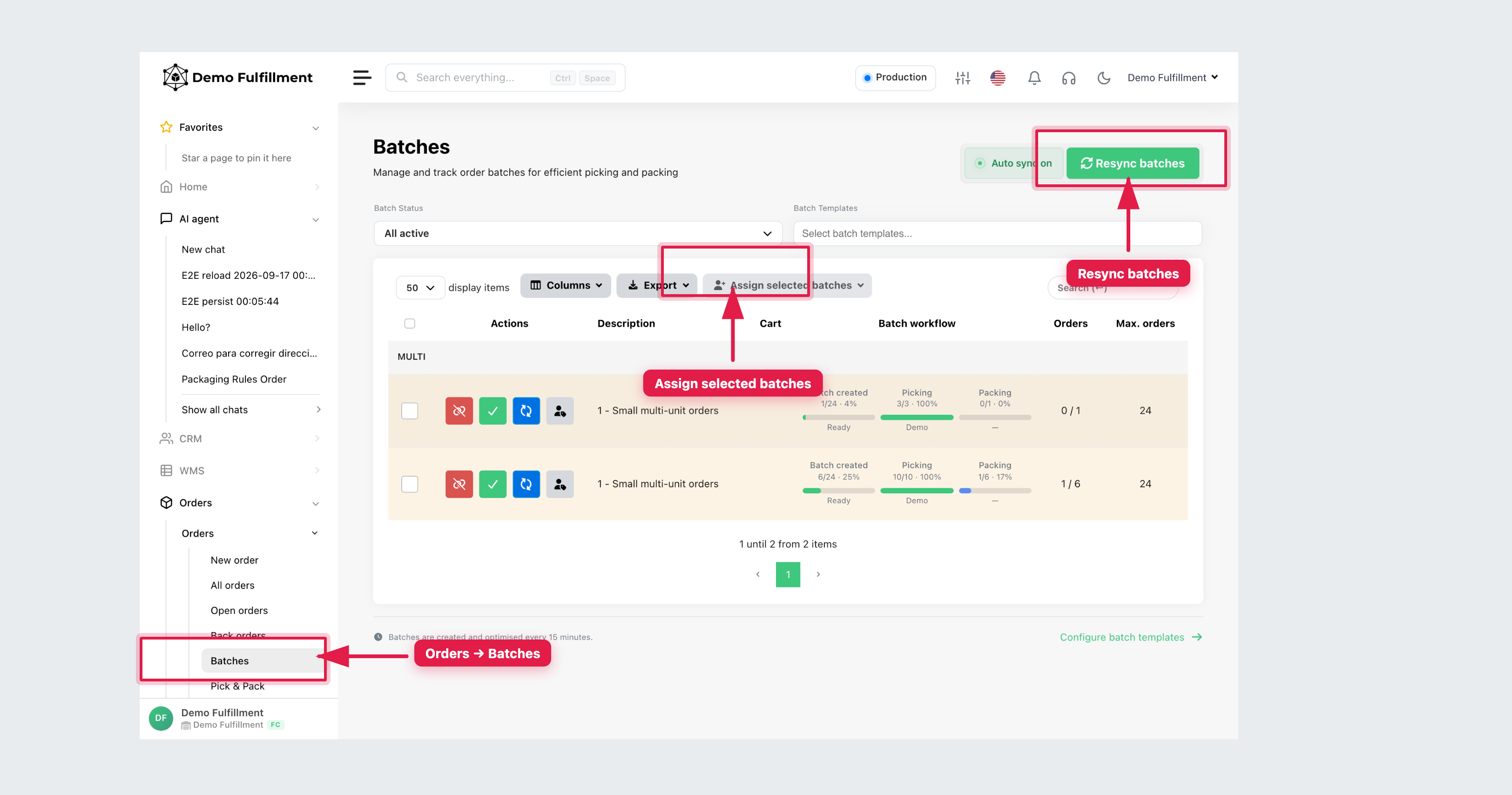The width and height of the screenshot is (1512, 795).
Task: Click the assign user icon in second batch row
Action: click(x=560, y=484)
